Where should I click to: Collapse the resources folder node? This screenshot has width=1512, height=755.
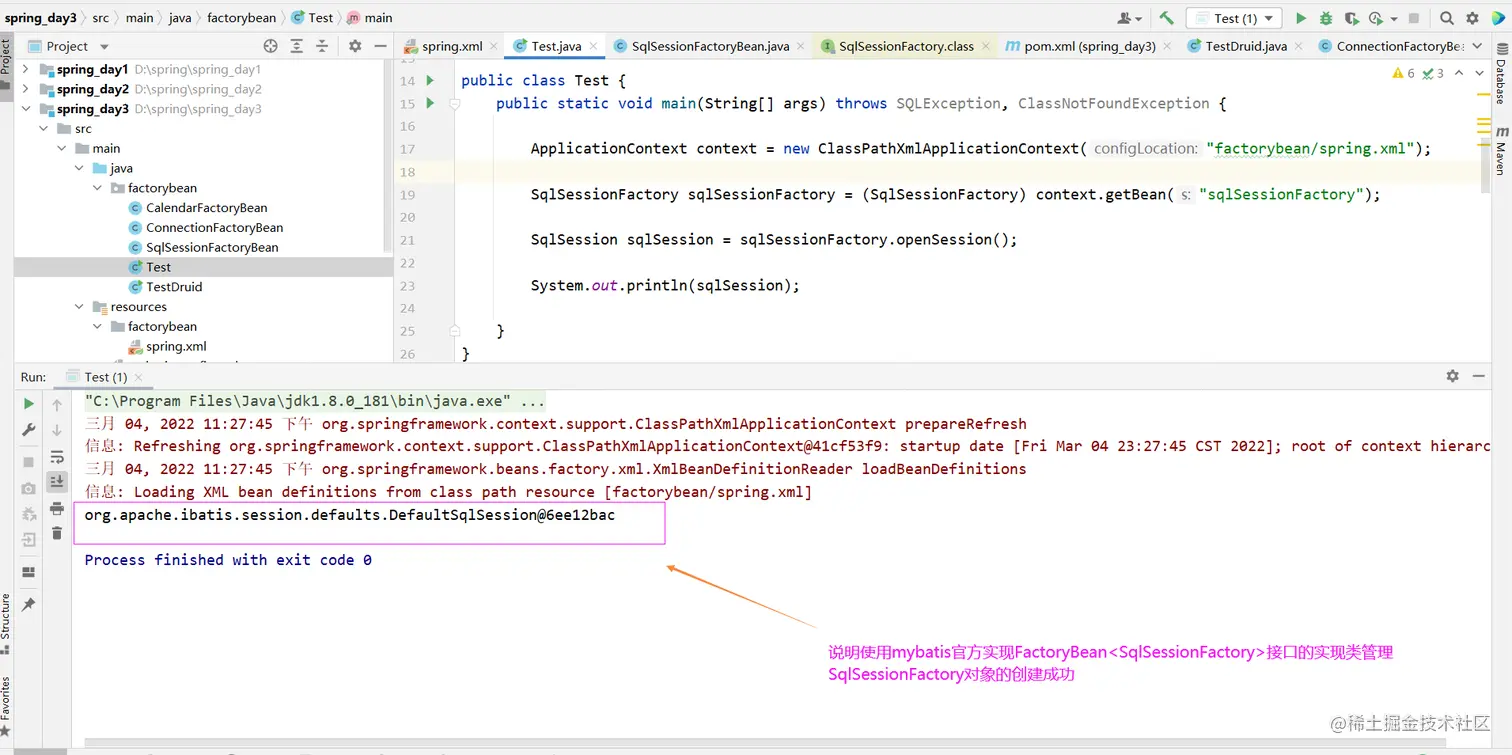point(80,307)
